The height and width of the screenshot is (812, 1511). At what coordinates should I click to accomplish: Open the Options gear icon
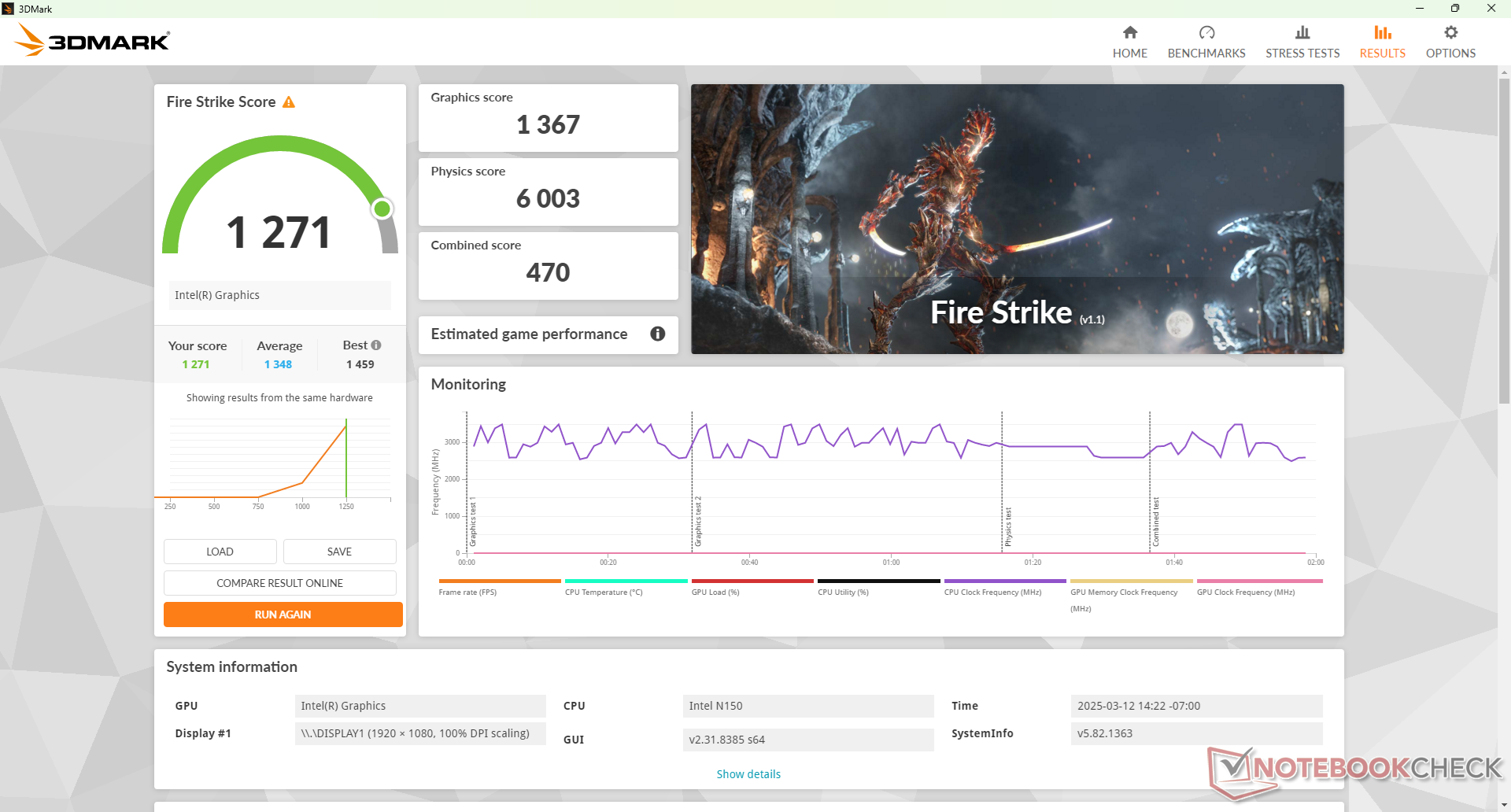[1450, 32]
